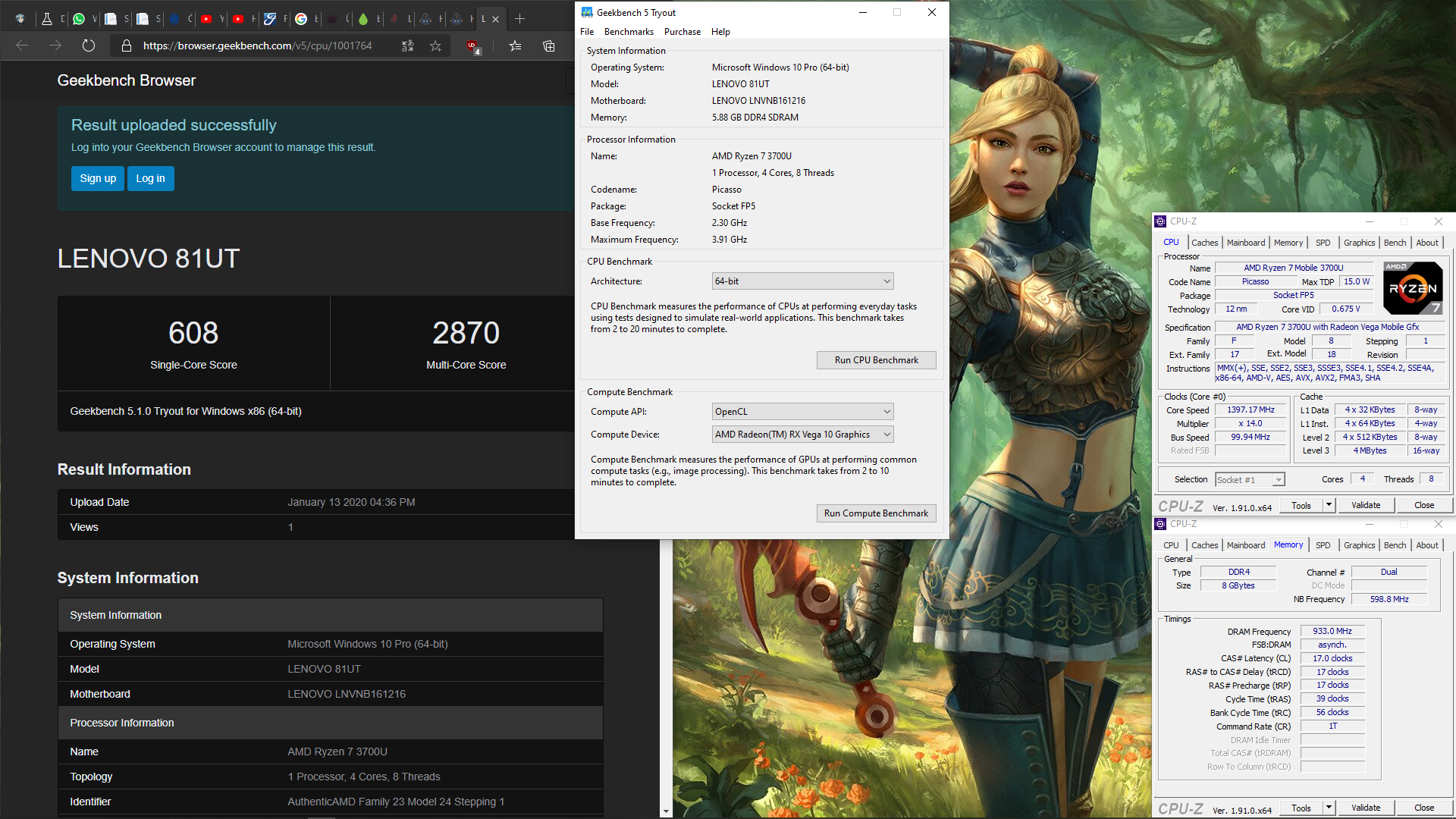Open CPU tab in lower CPU-Z window
This screenshot has width=1456, height=819.
point(1171,545)
